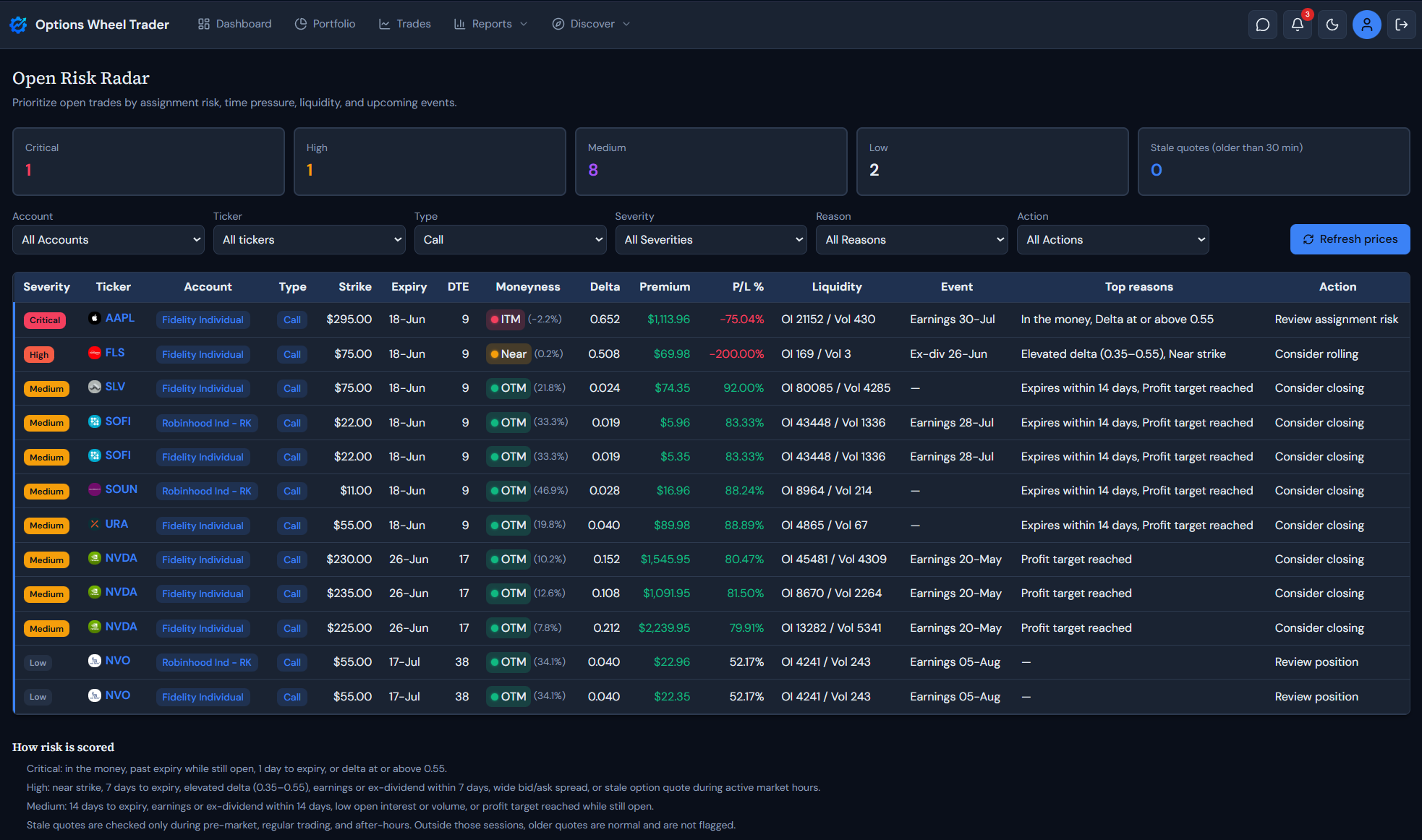The height and width of the screenshot is (840, 1422).
Task: Click the FLS ticker logo icon
Action: [x=95, y=353]
